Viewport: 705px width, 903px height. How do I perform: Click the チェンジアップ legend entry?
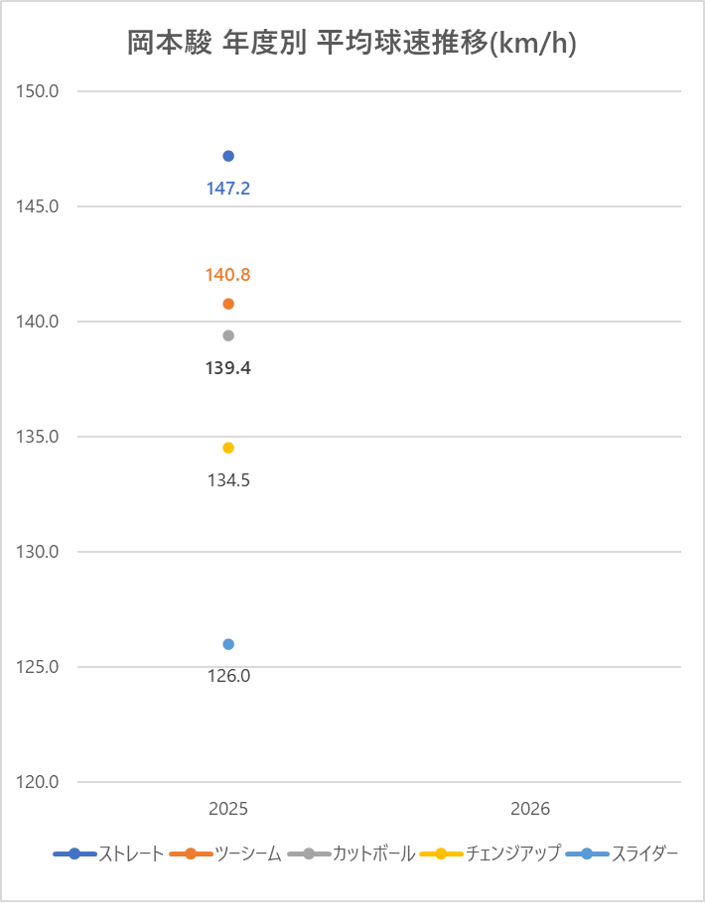pos(490,854)
